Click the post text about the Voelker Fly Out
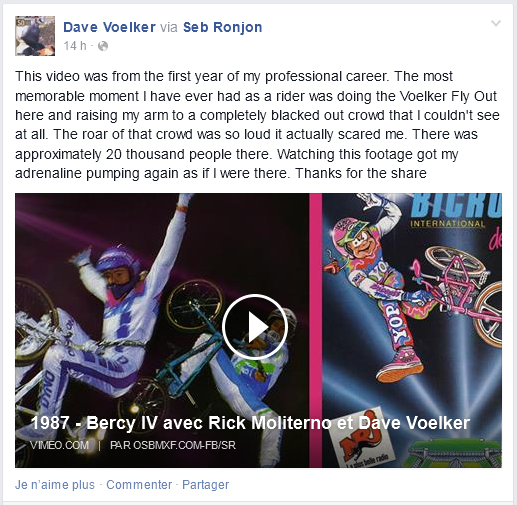Screen dimensions: 517x505 [x=257, y=125]
